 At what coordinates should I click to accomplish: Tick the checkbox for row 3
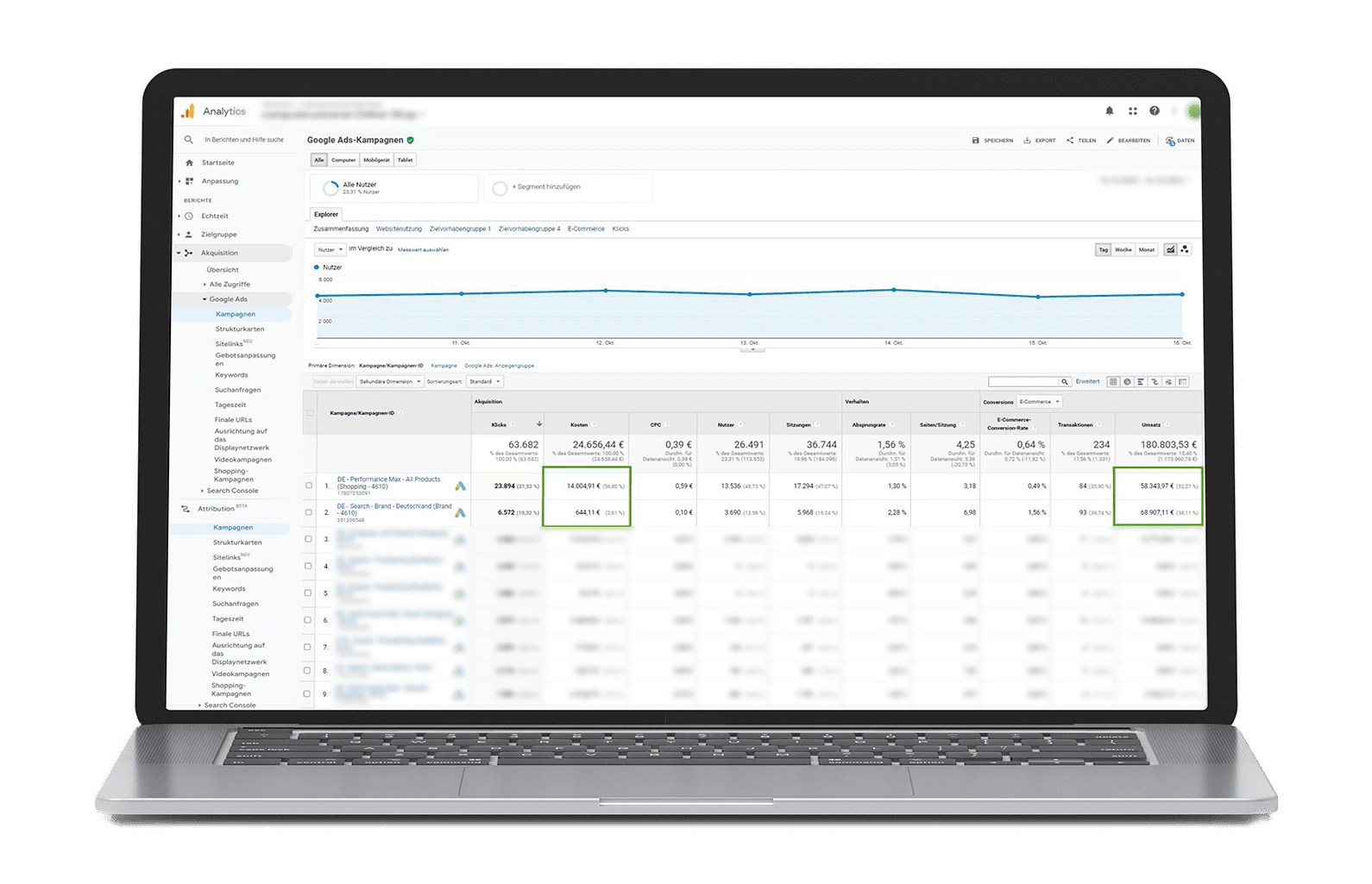coord(309,539)
